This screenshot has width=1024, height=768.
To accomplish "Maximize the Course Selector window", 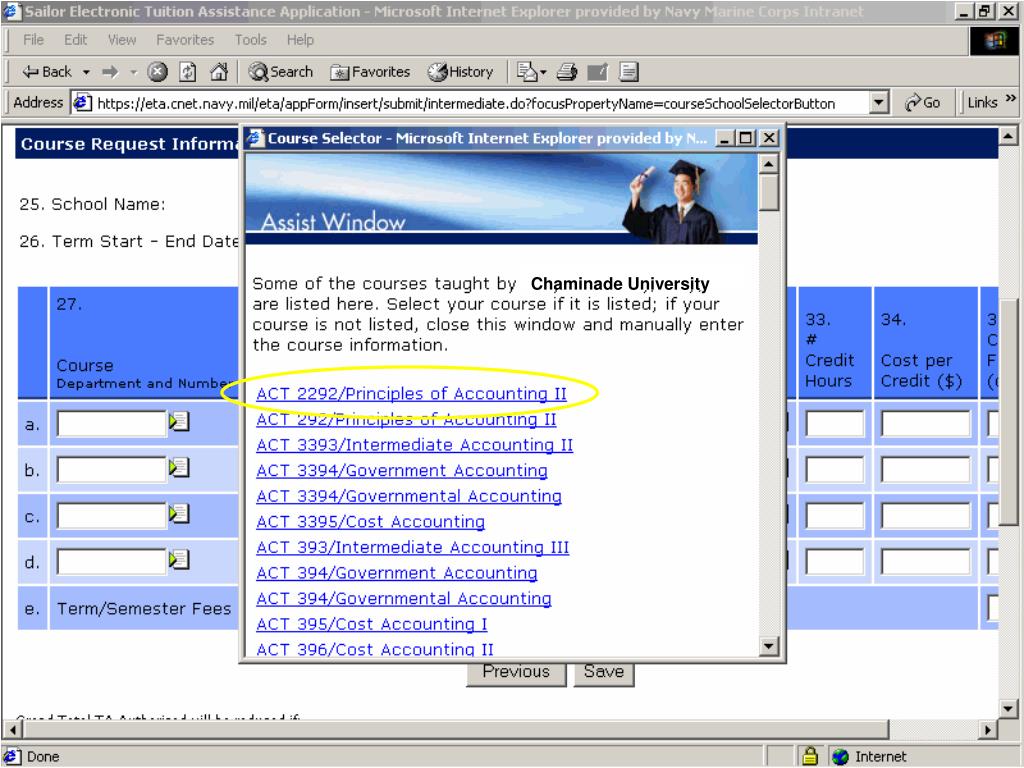I will click(746, 138).
